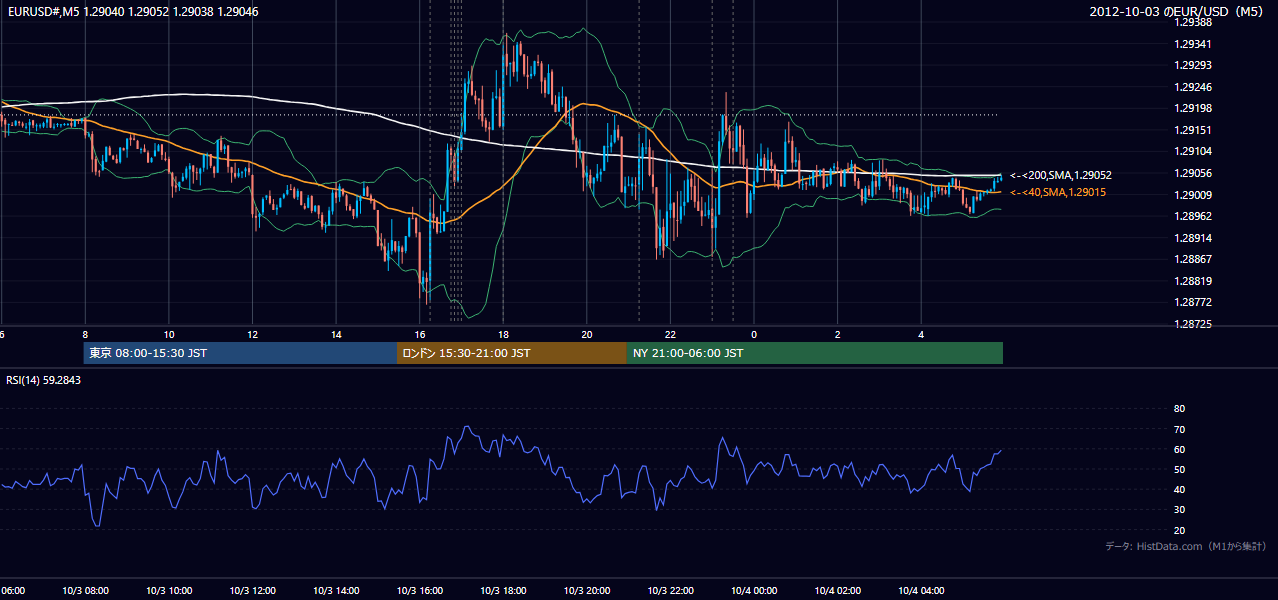Click RSI scale level 20
Screen dimensions: 1278x600
1179,530
